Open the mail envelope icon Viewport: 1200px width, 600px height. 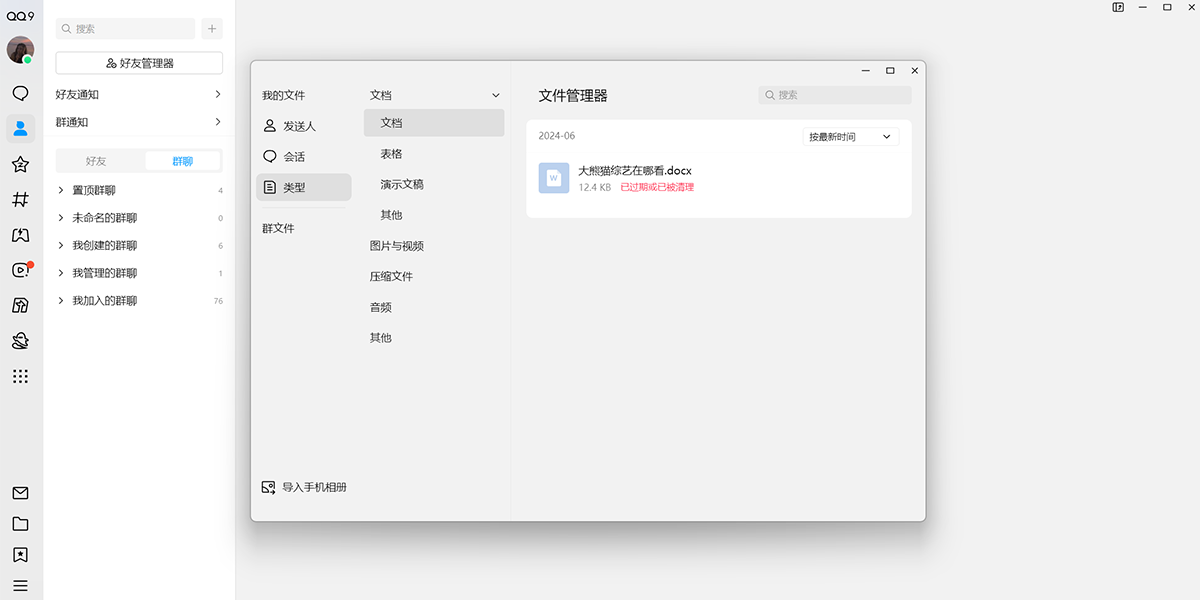point(20,493)
